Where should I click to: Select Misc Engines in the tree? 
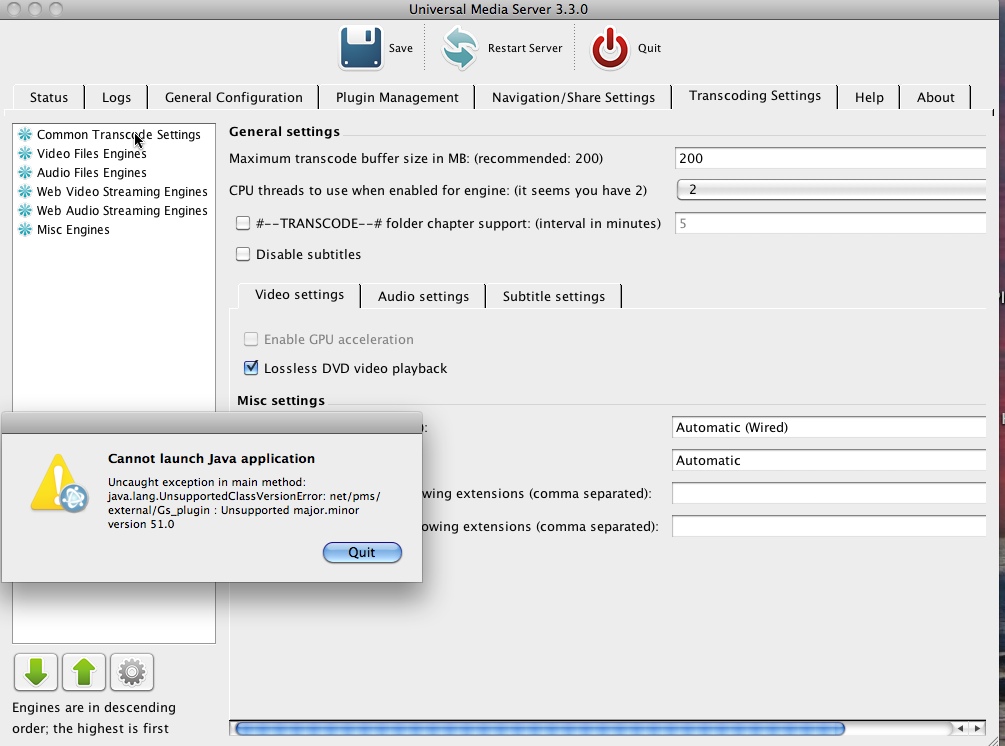[x=73, y=229]
